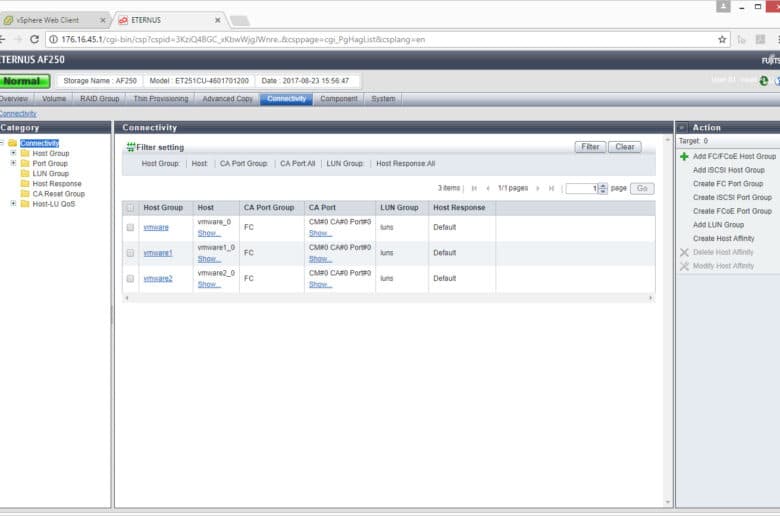Click the page number stepper arrows
This screenshot has width=780, height=516.
pos(603,188)
